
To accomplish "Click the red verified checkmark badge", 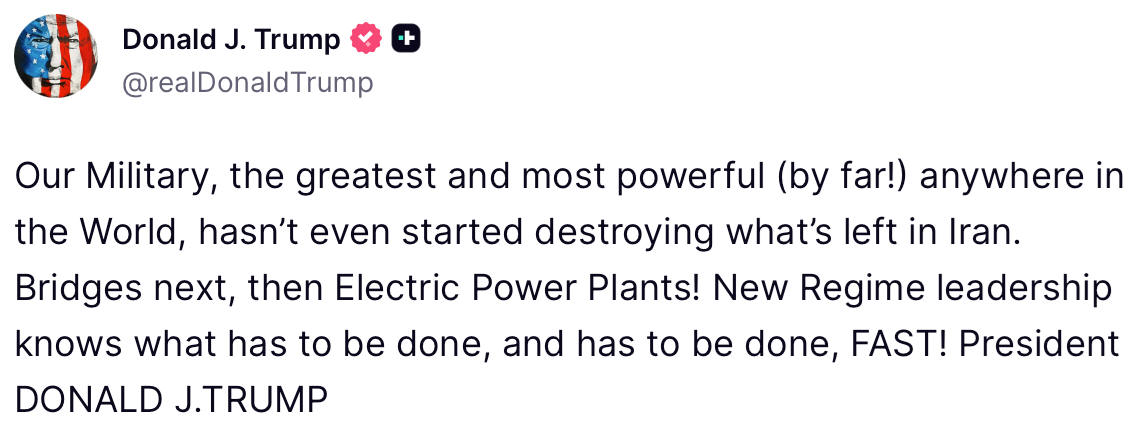I will (x=367, y=39).
